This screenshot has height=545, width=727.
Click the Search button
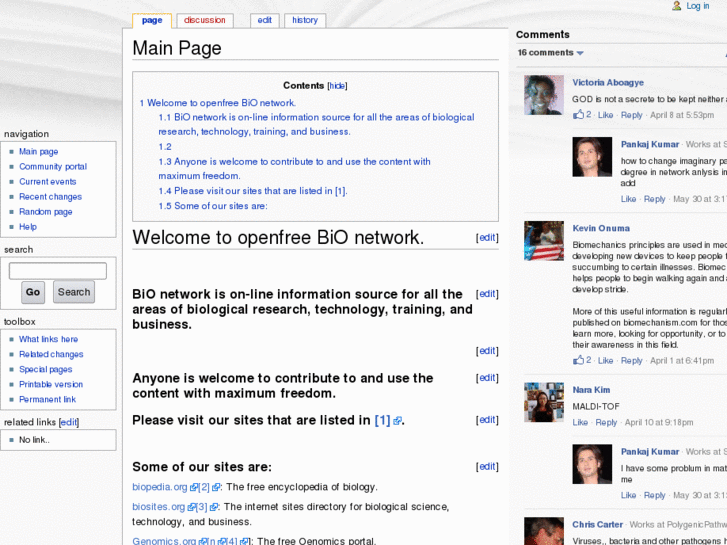click(74, 292)
